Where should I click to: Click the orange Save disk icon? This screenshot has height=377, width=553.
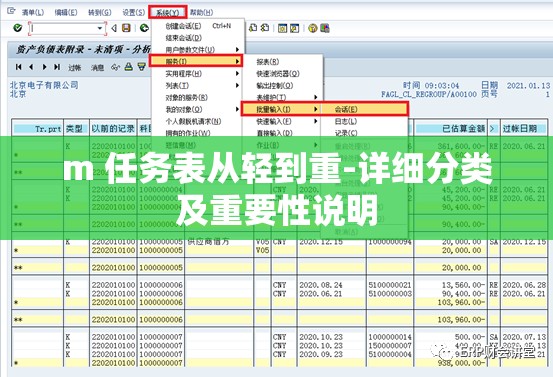(x=126, y=28)
